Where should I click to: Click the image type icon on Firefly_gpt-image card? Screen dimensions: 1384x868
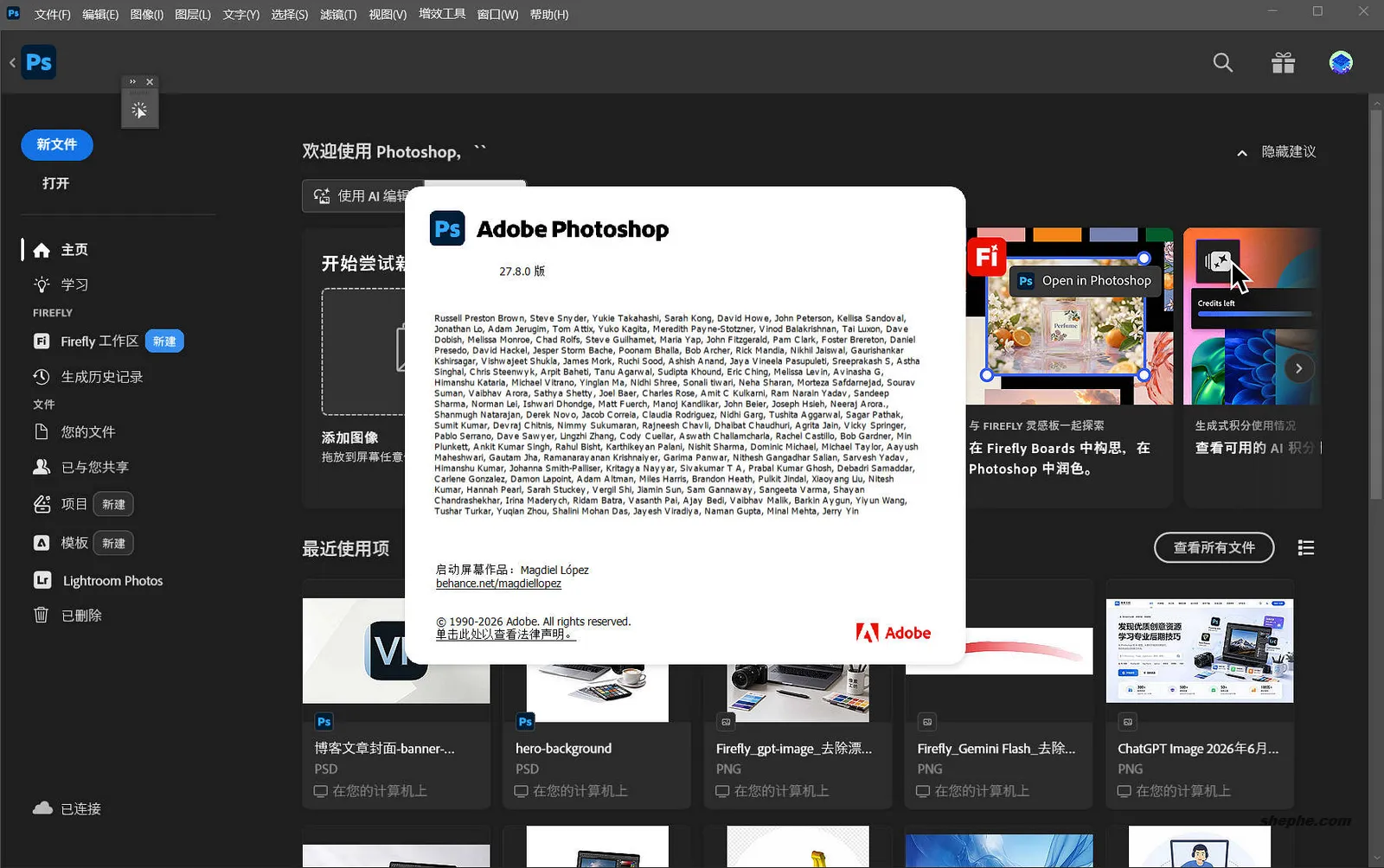(x=726, y=722)
